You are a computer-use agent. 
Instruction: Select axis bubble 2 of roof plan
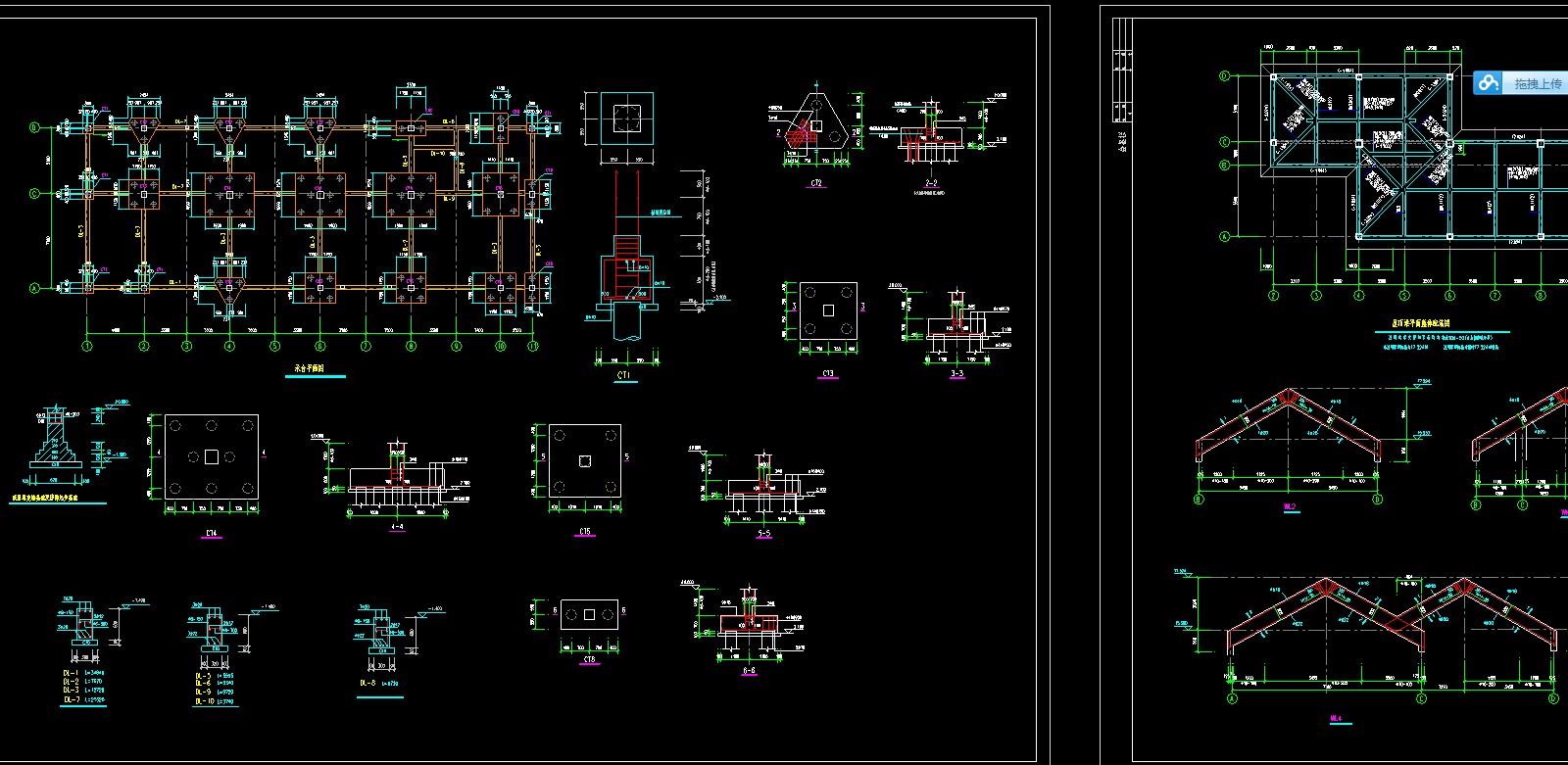pyautogui.click(x=1273, y=295)
